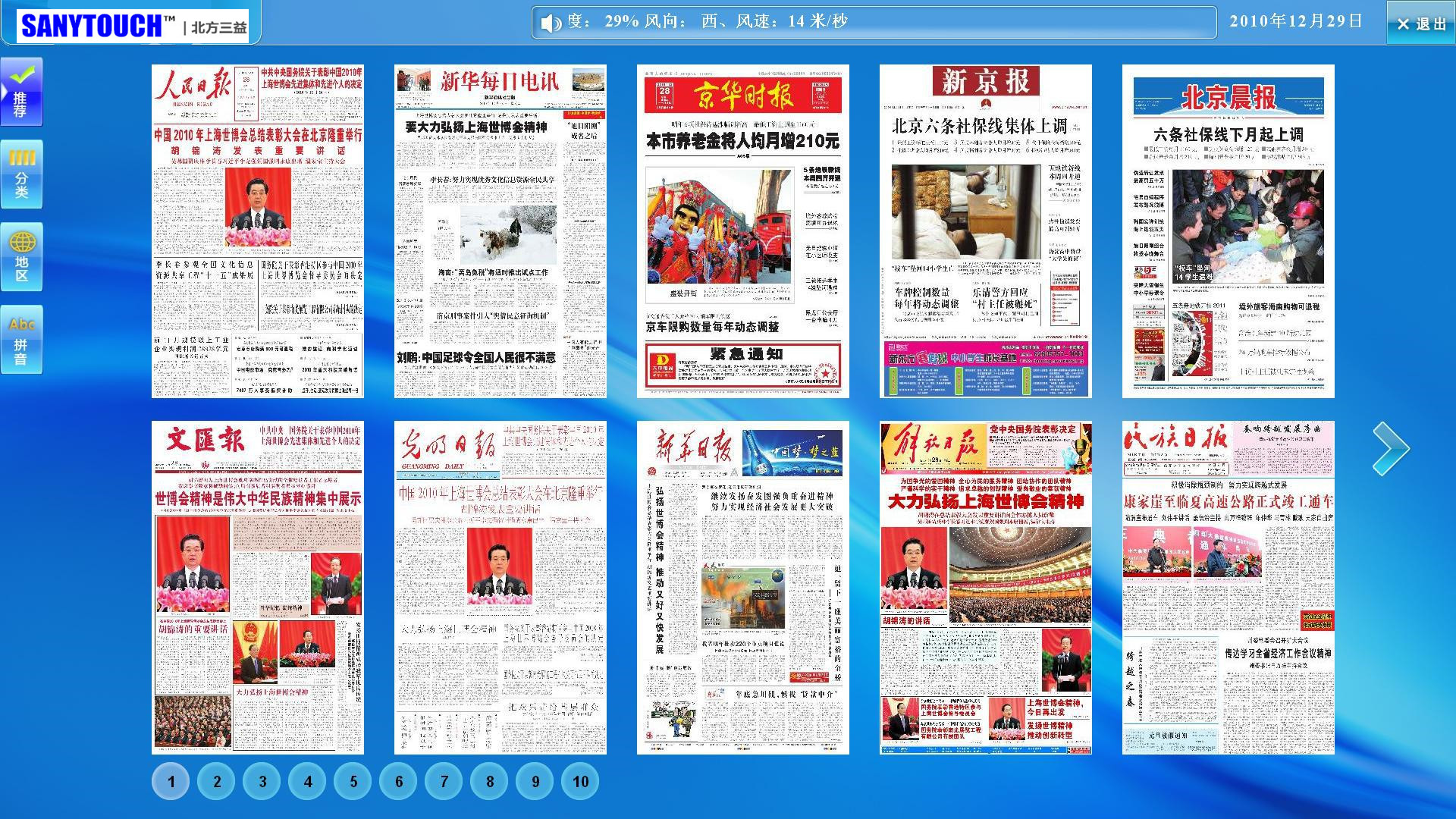Jump to page 6
The width and height of the screenshot is (1456, 819).
pos(399,781)
